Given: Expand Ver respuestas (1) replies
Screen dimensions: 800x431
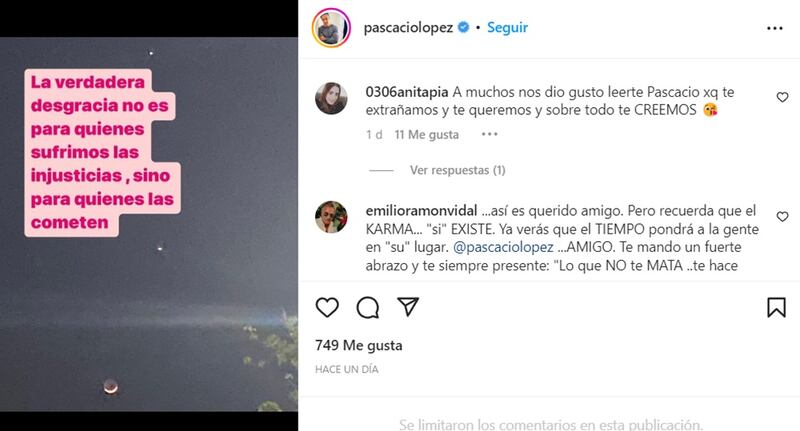Looking at the screenshot, I should (x=457, y=170).
